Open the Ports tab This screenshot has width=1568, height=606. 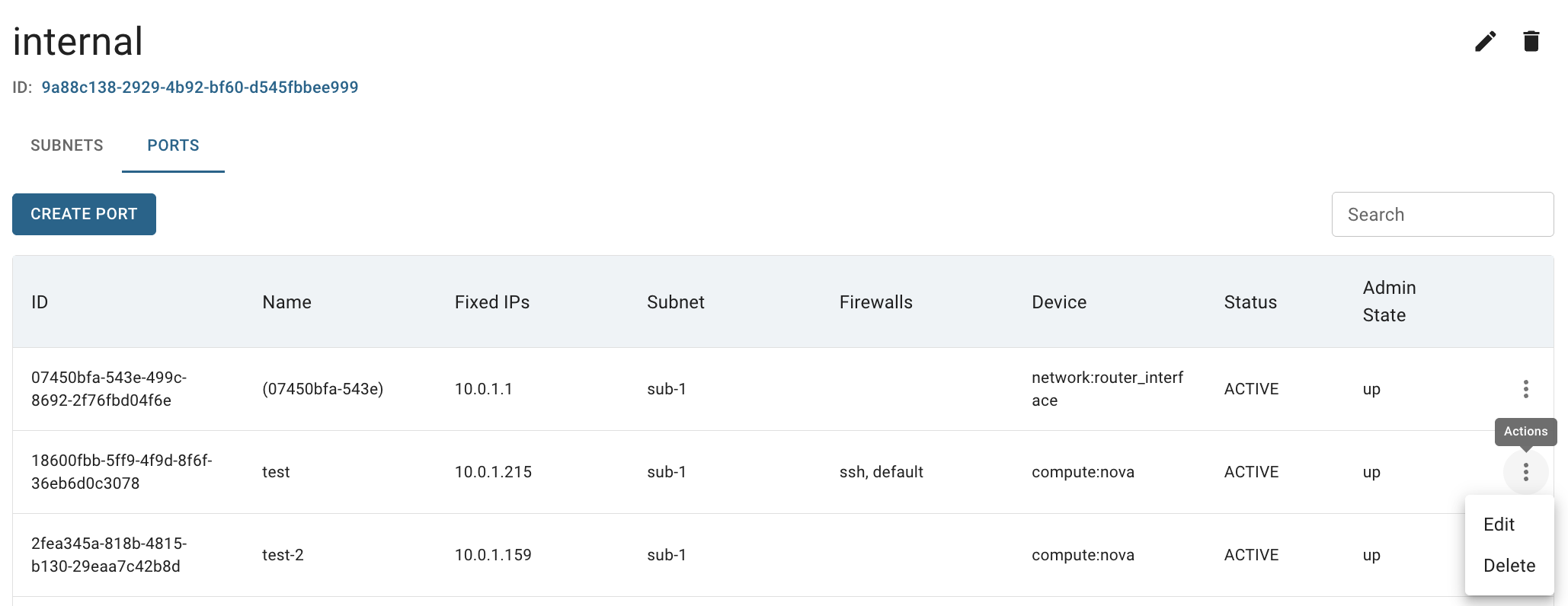pyautogui.click(x=173, y=145)
